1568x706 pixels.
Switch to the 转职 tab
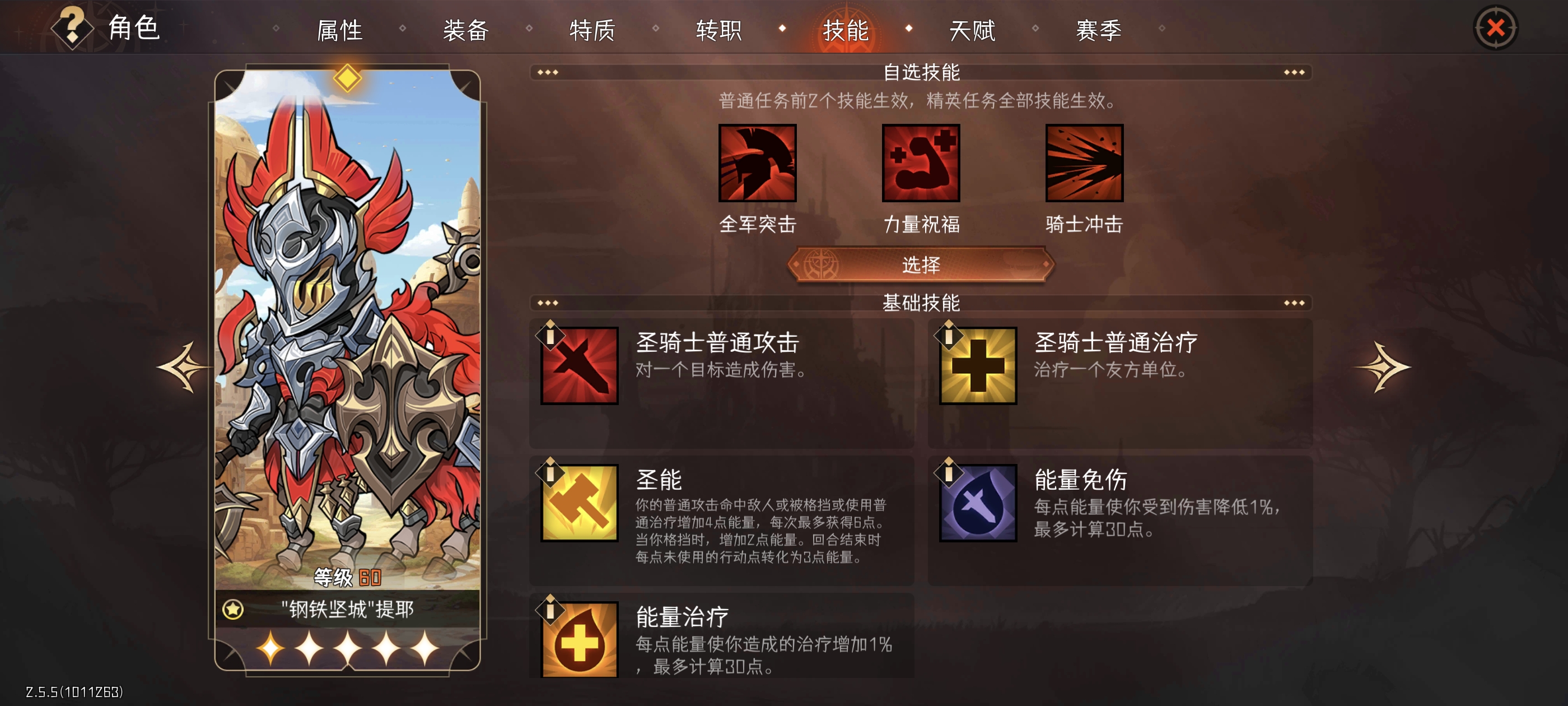(719, 30)
